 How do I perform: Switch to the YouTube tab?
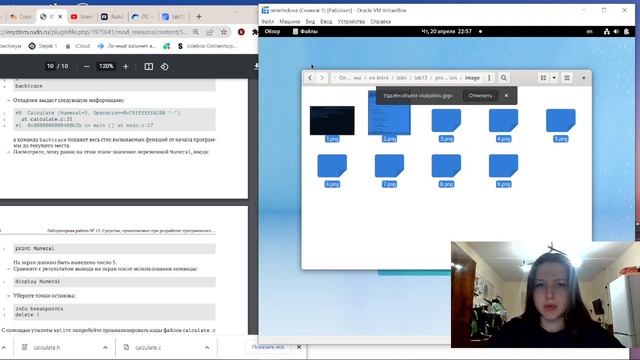[81, 17]
